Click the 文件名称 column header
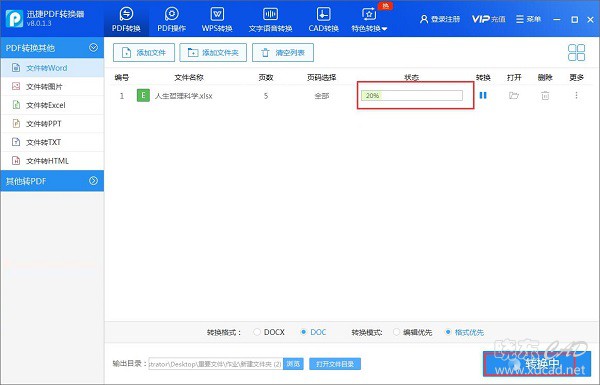Image resolution: width=600 pixels, height=385 pixels. (189, 78)
